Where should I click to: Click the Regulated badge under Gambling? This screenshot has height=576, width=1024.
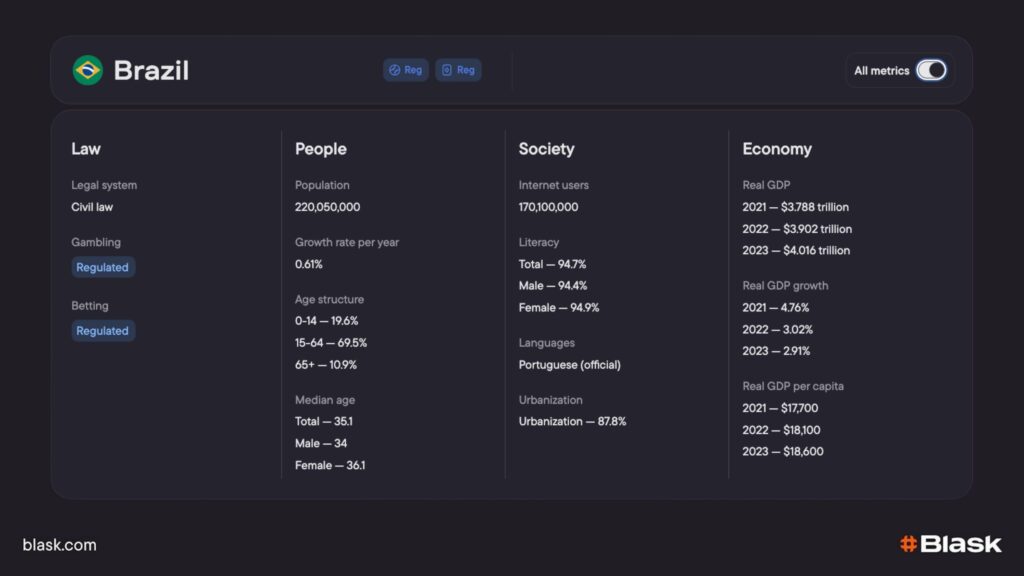pos(103,267)
